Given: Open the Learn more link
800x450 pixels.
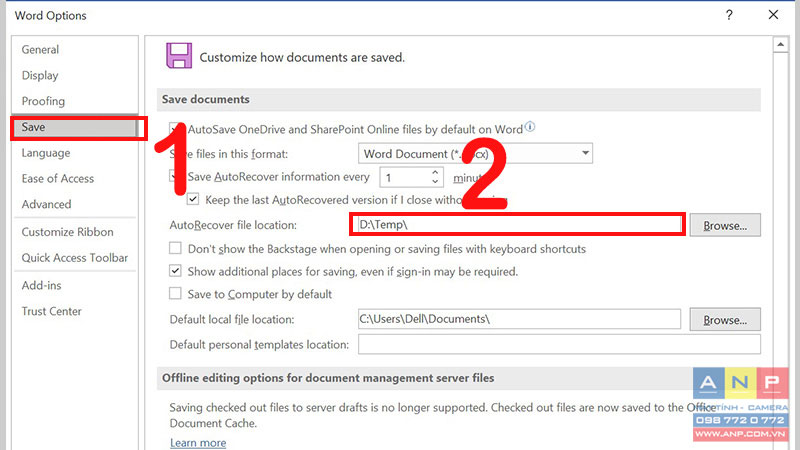Looking at the screenshot, I should (198, 442).
